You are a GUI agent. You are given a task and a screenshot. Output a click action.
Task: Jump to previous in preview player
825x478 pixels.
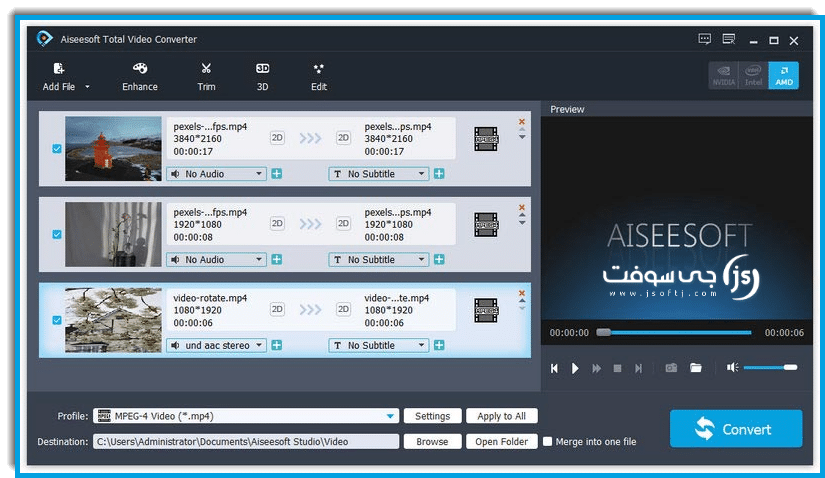[x=554, y=369]
